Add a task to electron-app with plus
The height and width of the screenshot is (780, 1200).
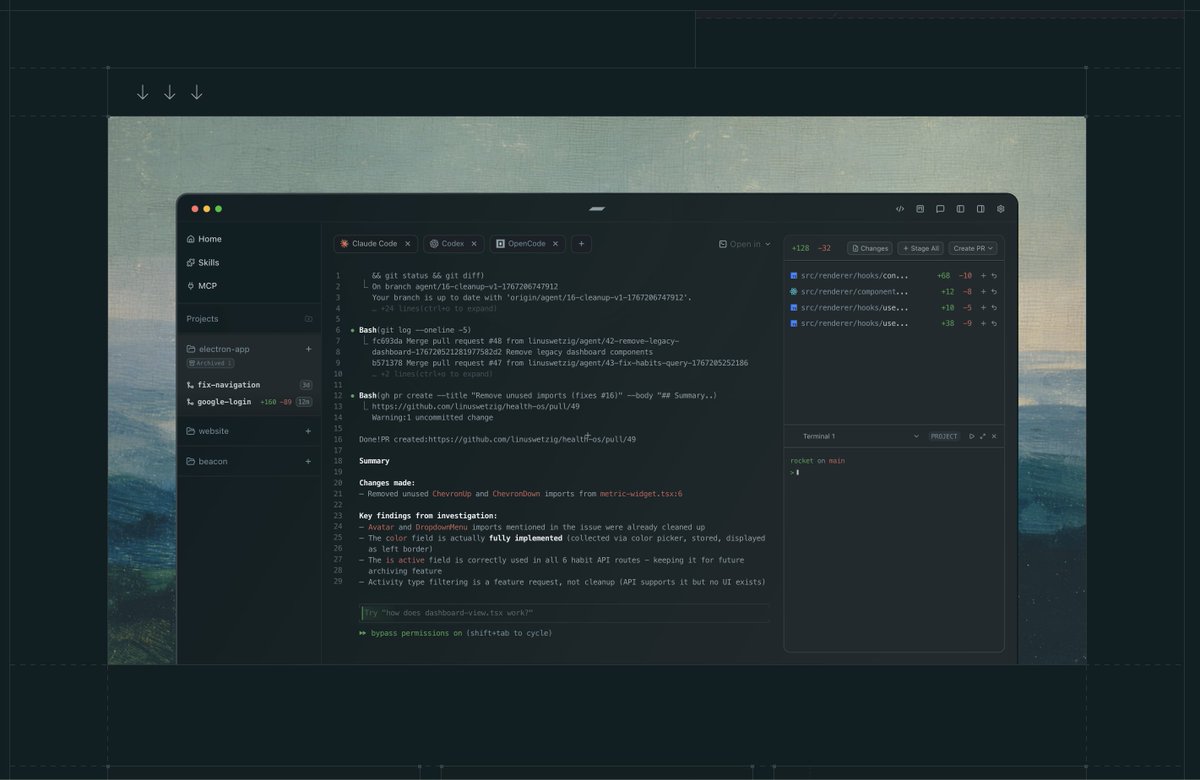[x=308, y=349]
